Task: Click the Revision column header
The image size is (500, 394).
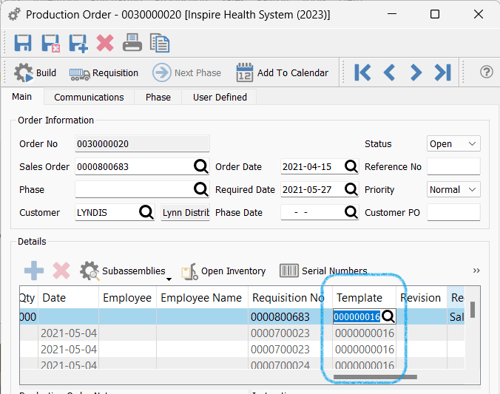Action: (x=421, y=298)
